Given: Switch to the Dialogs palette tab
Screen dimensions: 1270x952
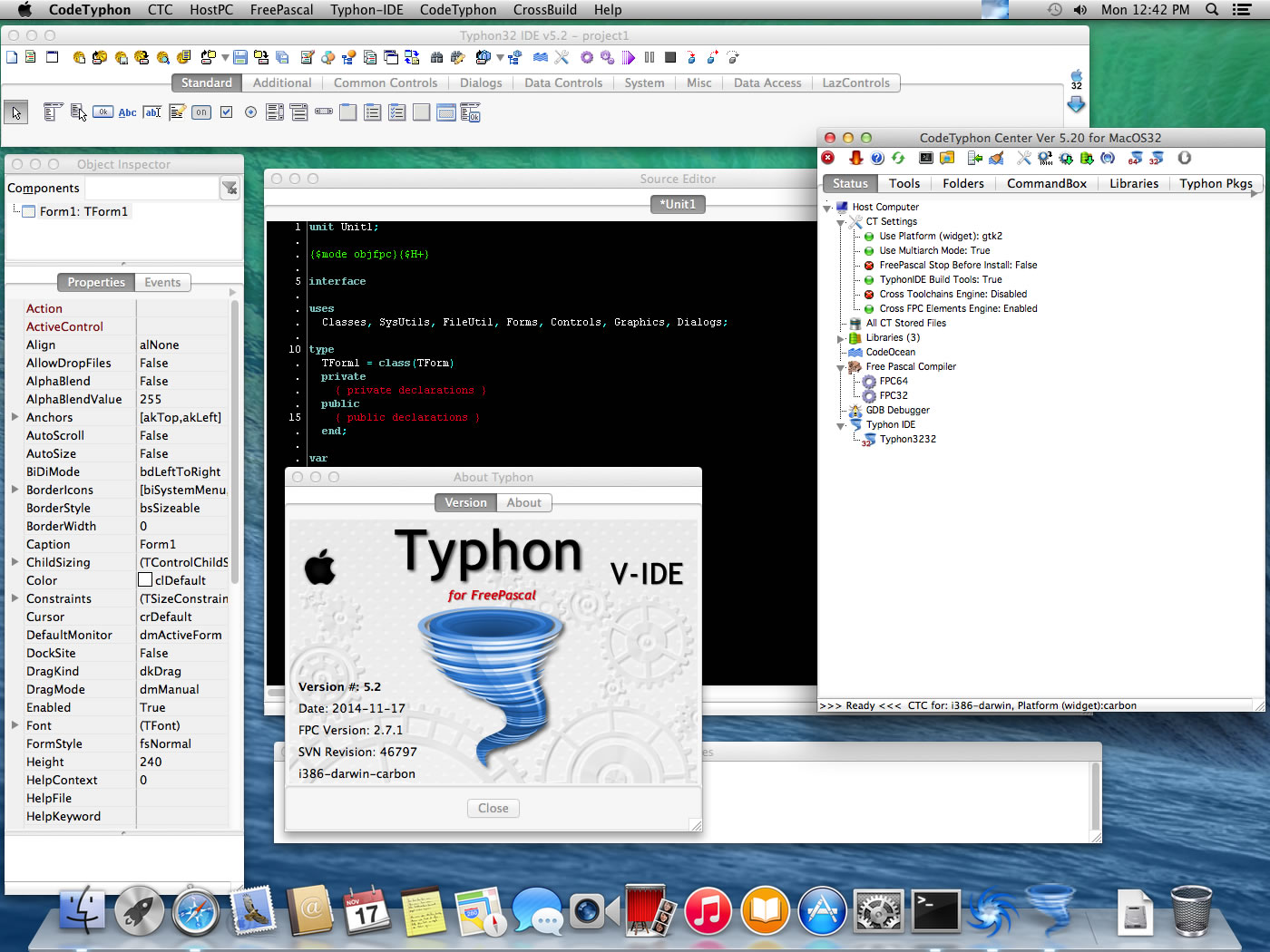Looking at the screenshot, I should [x=481, y=83].
